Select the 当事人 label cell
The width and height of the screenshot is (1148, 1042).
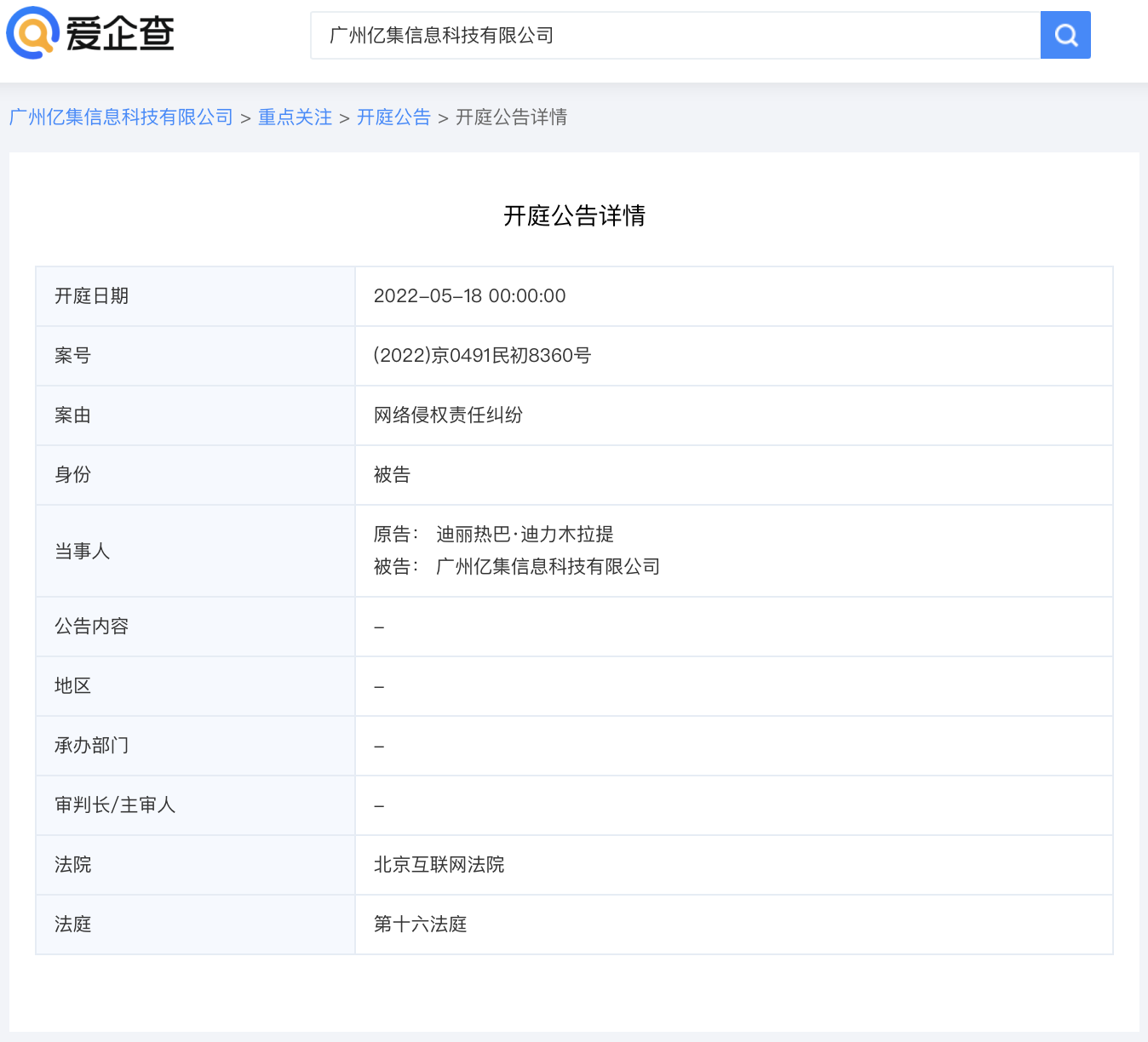point(195,551)
